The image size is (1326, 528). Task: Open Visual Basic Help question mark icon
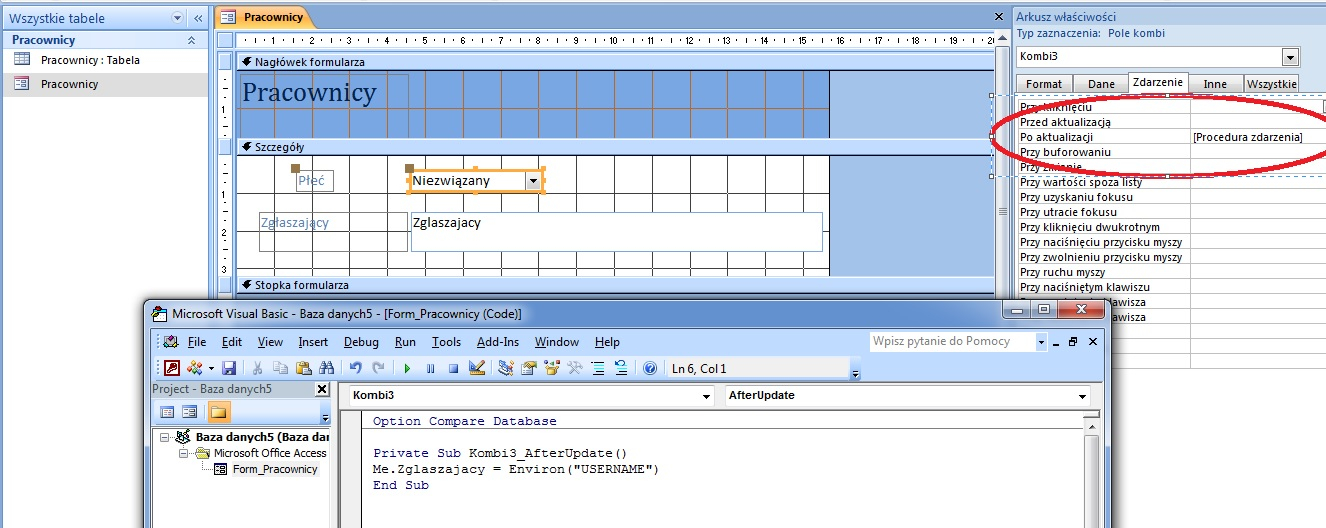pos(649,368)
